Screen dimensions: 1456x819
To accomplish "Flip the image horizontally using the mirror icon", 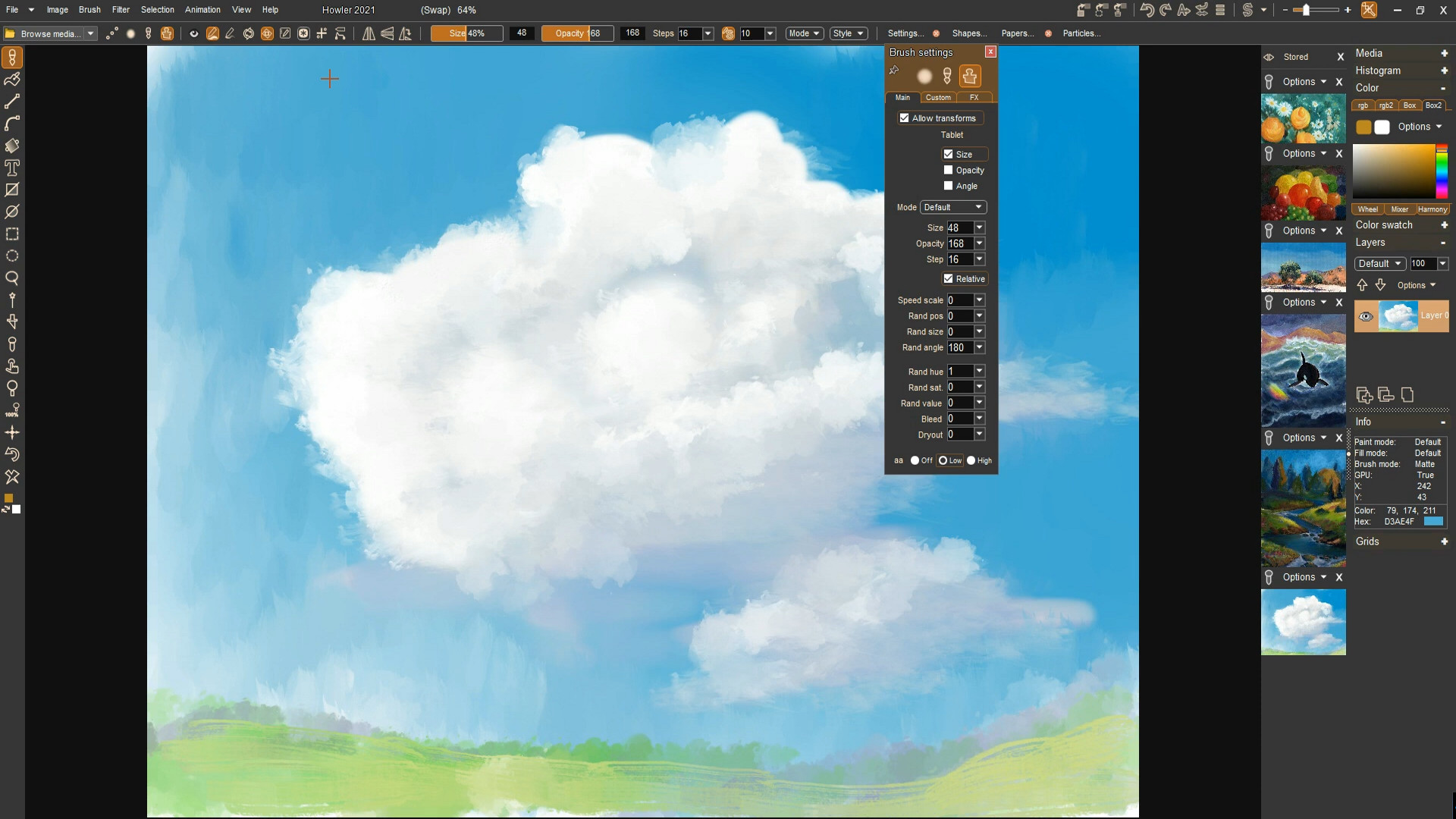I will [368, 33].
